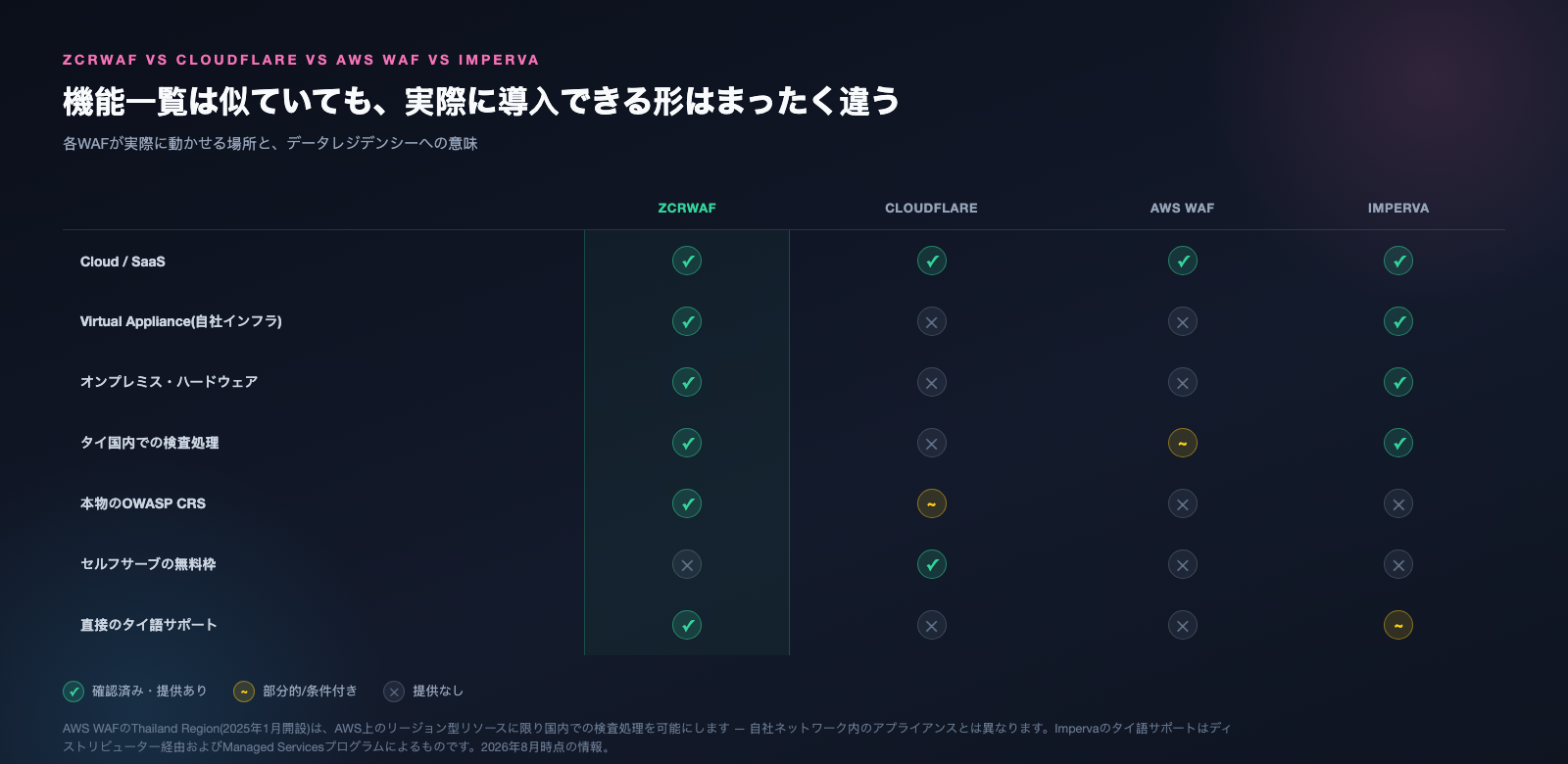This screenshot has height=764, width=1568.
Task: Click Imperva checkmark in Virtual Appliance row
Action: pos(1398,322)
